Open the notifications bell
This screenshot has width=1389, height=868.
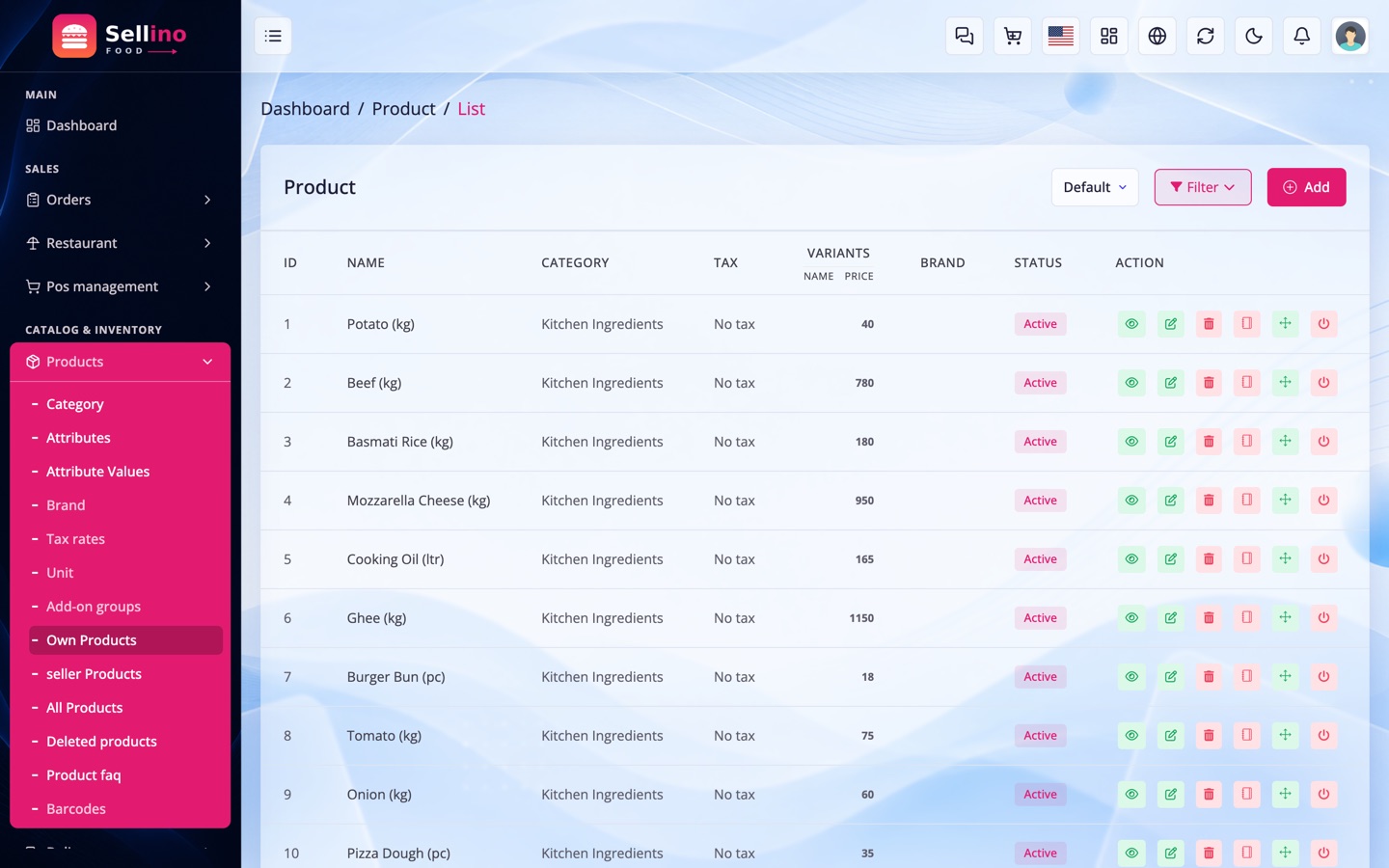1302,37
